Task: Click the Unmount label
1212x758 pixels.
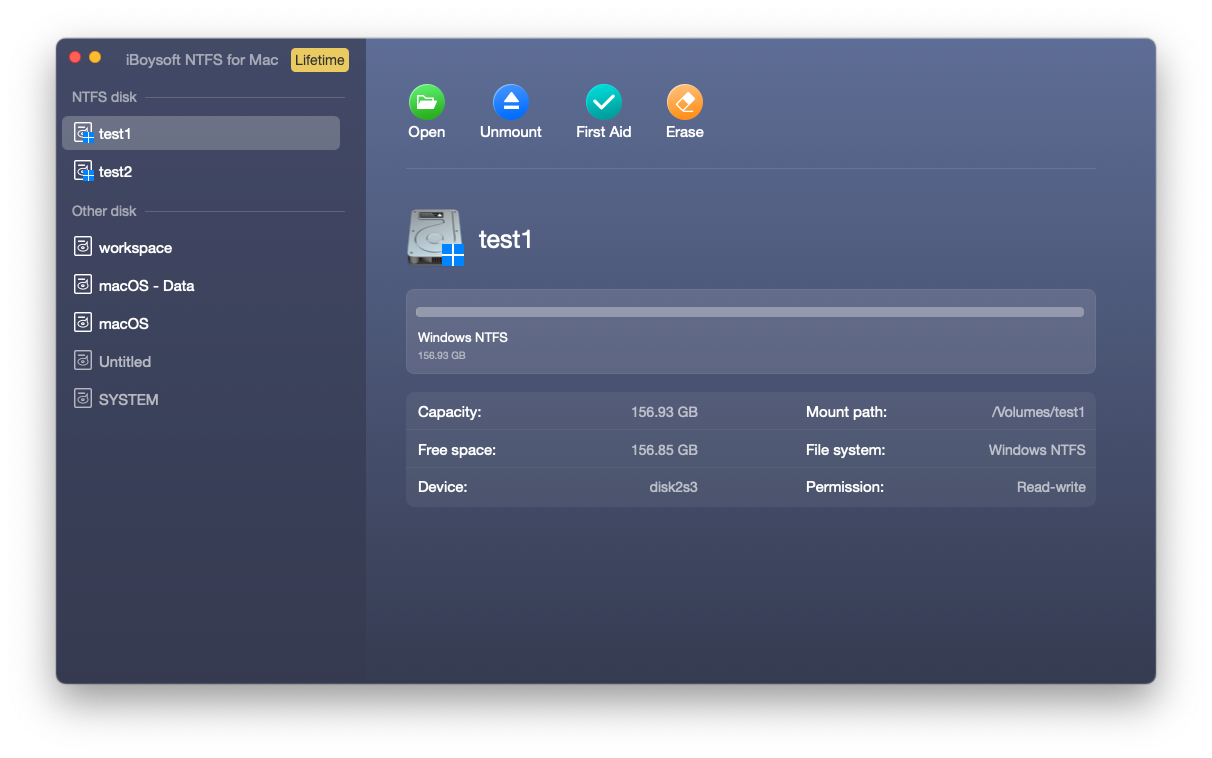Action: point(511,132)
